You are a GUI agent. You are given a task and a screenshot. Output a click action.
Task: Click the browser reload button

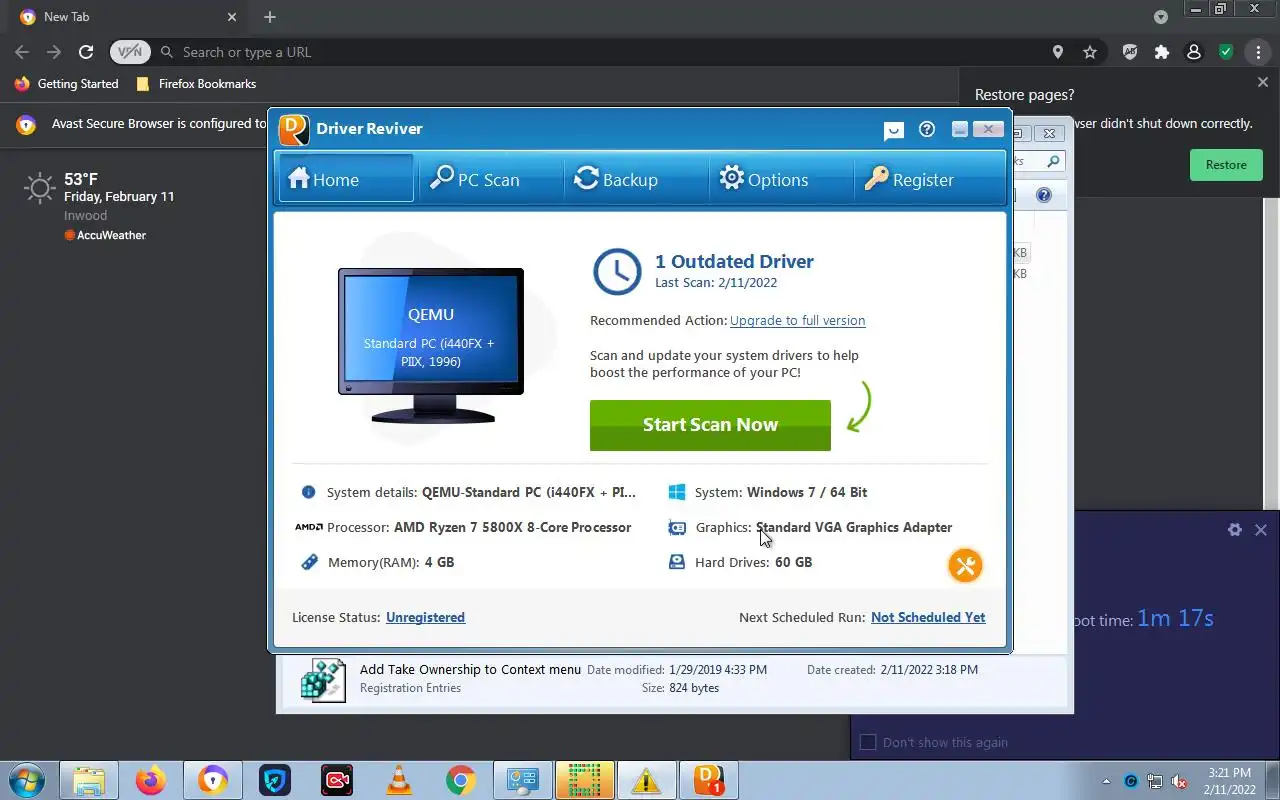tap(86, 52)
